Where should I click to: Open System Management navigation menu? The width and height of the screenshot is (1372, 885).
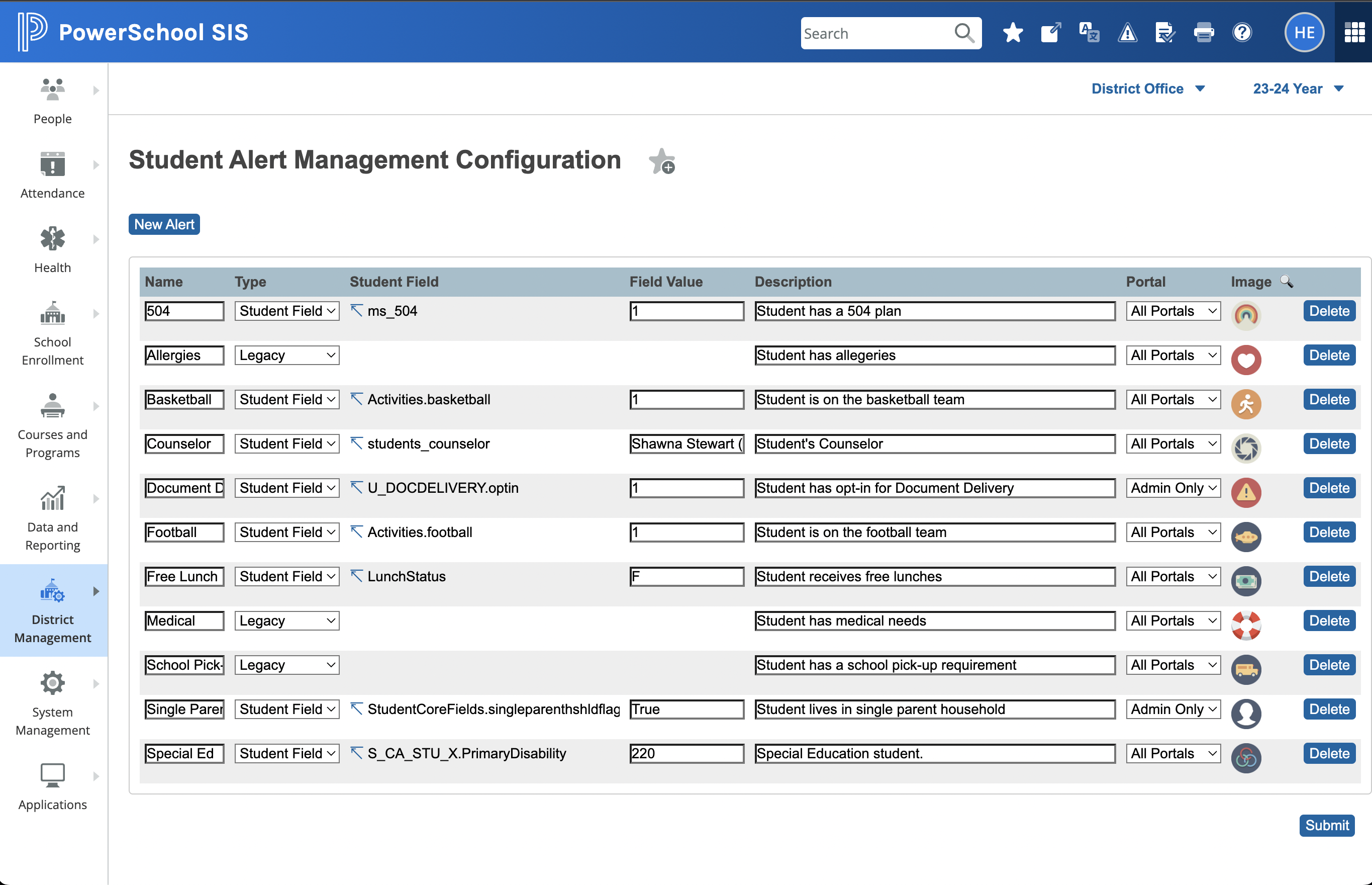53,703
